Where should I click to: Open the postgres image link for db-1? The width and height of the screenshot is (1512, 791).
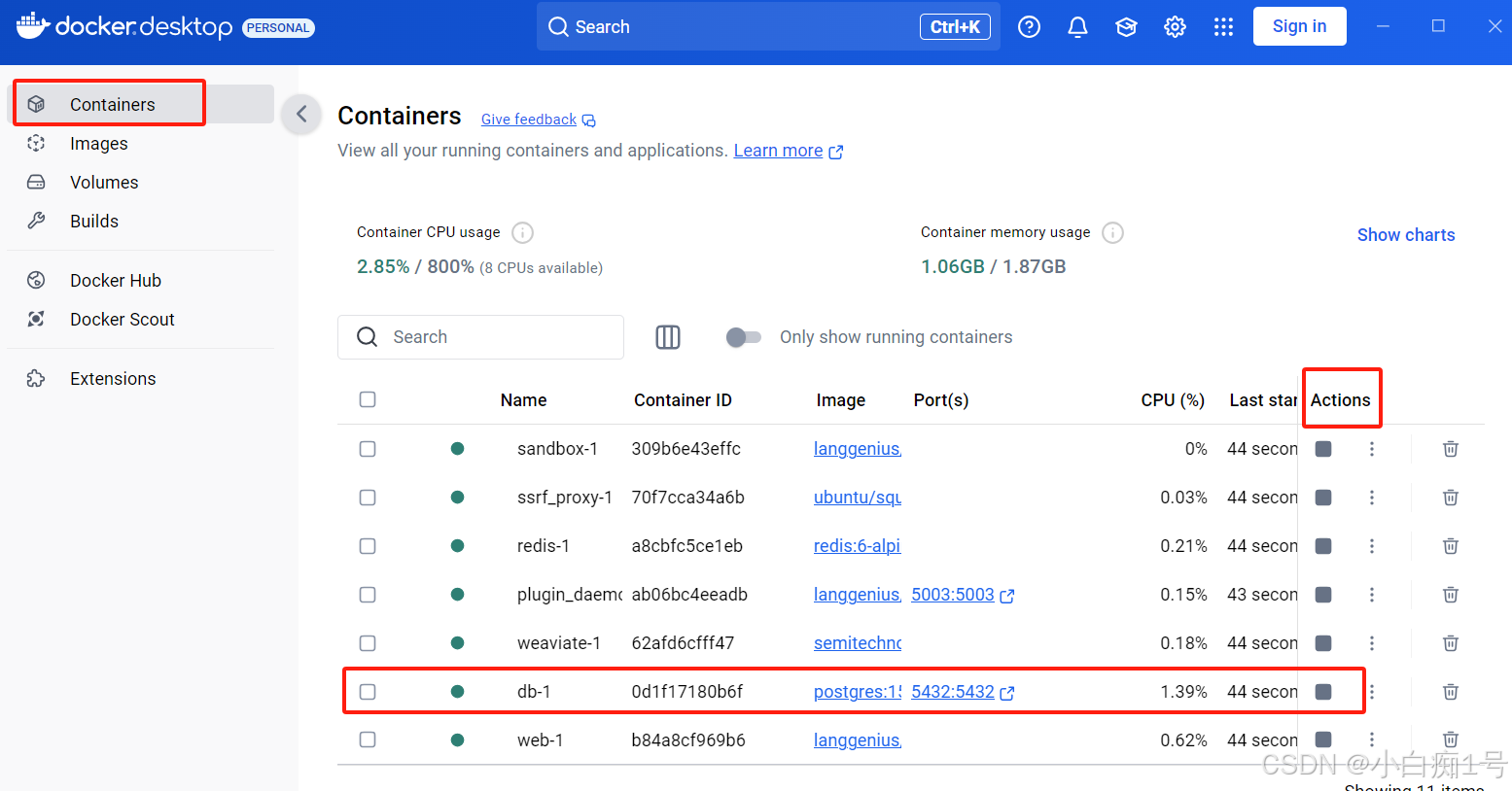point(858,692)
